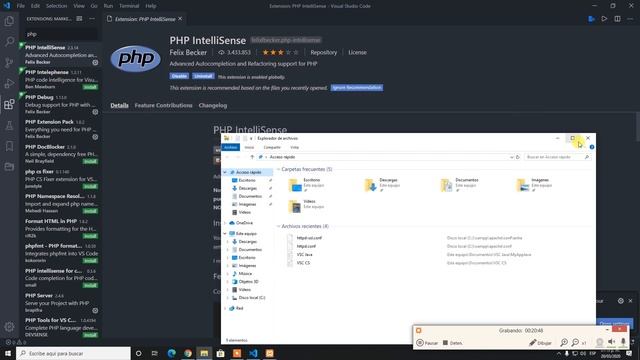This screenshot has width=640, height=360.
Task: Click the Windows Start button
Action: [8, 353]
